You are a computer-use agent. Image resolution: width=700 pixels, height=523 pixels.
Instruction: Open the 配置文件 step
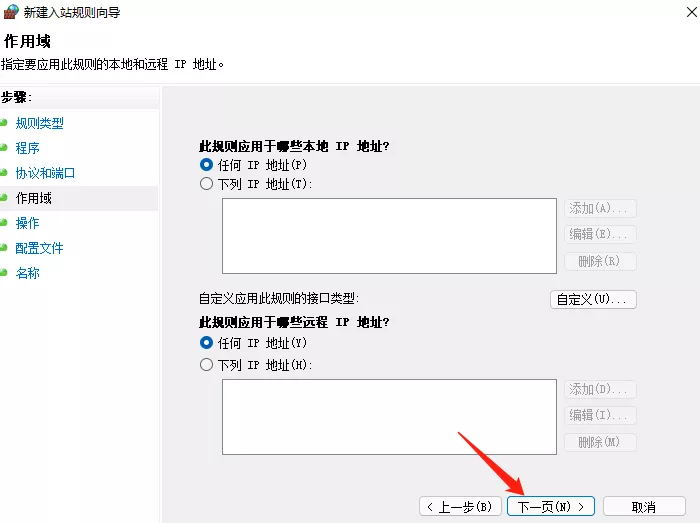(39, 248)
